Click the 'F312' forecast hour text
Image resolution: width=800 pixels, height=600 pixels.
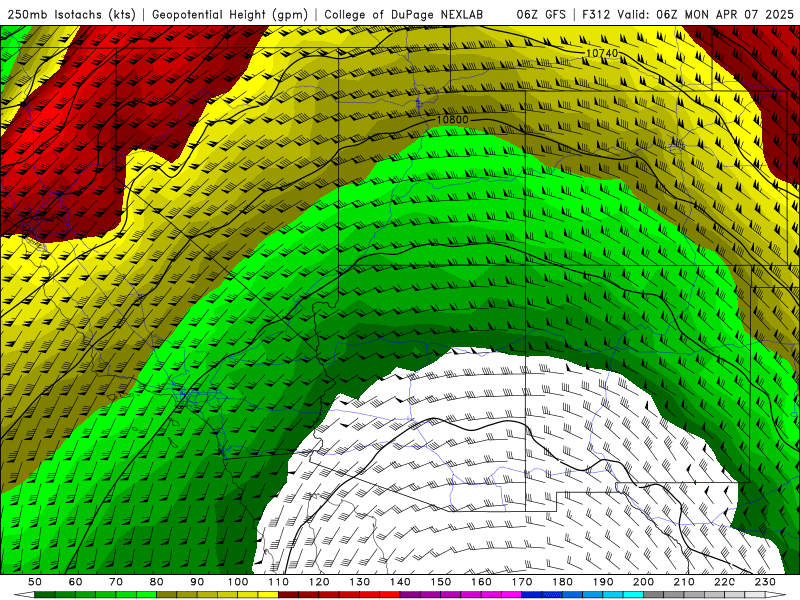tap(596, 15)
